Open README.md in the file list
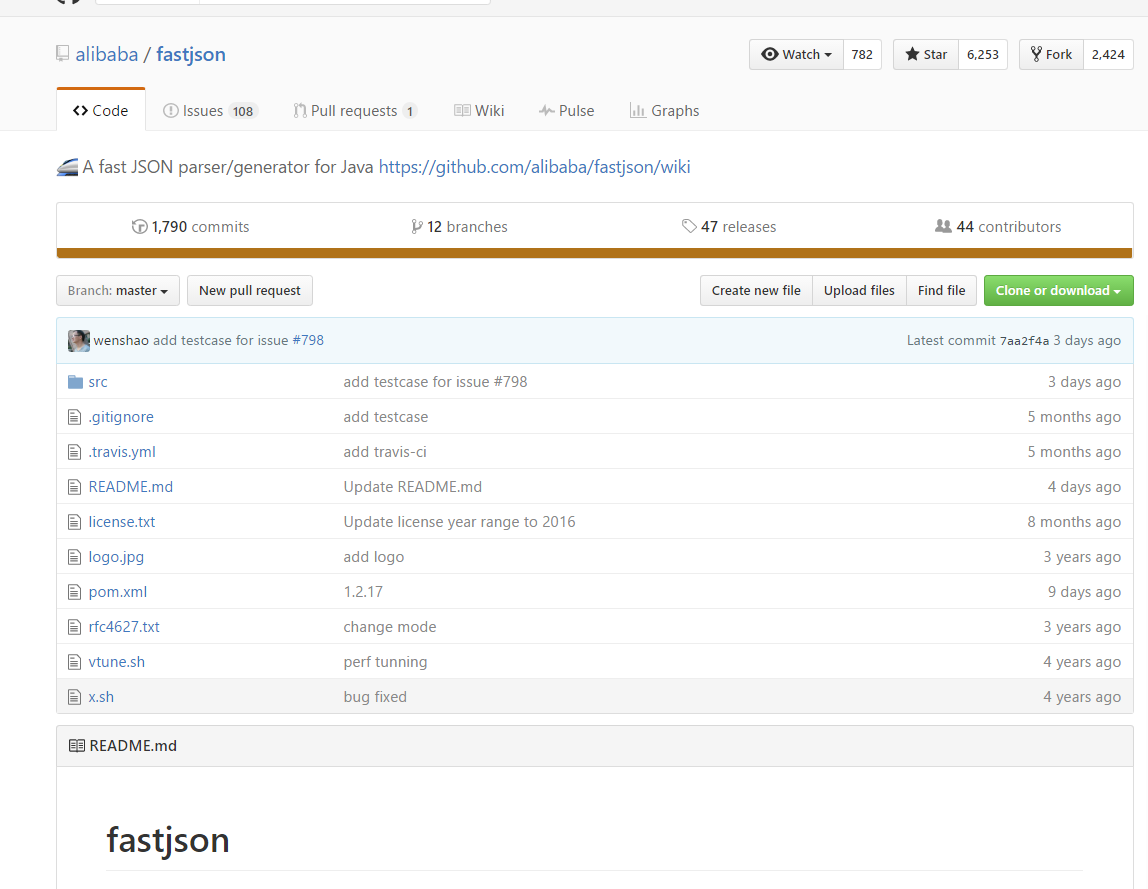Image resolution: width=1148 pixels, height=889 pixels. (x=130, y=487)
